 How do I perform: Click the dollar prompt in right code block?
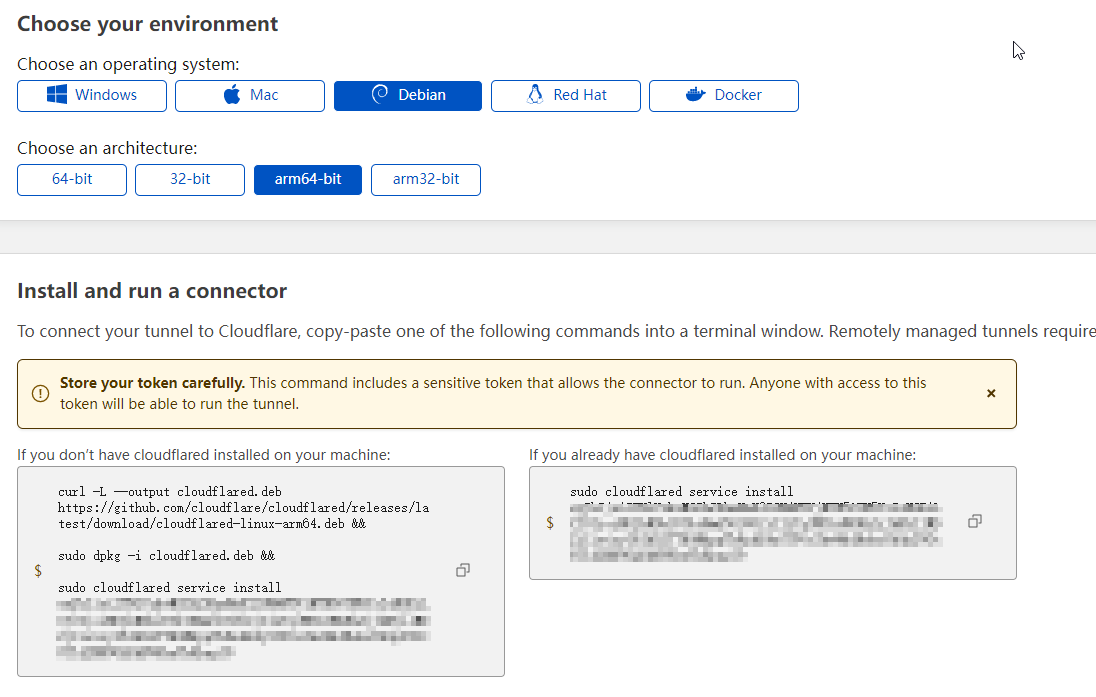click(550, 522)
